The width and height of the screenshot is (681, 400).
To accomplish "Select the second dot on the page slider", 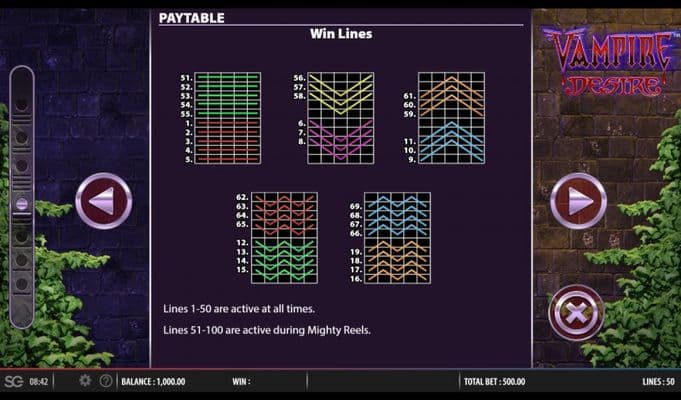I will click(x=21, y=105).
